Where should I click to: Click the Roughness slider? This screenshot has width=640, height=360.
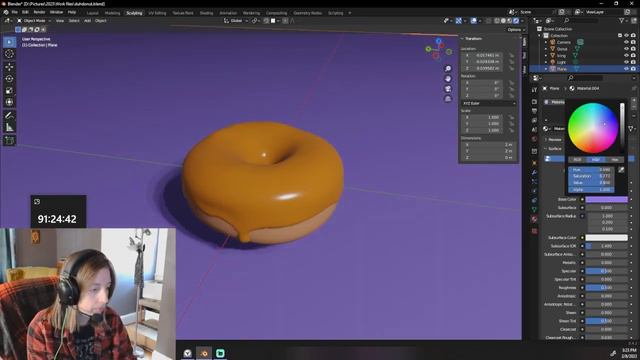[x=607, y=288]
